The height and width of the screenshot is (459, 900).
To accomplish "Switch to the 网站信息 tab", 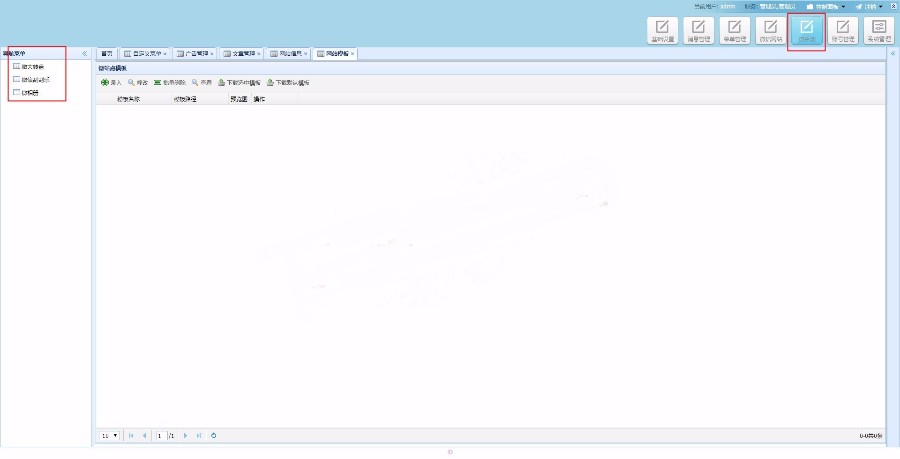I will coord(289,53).
